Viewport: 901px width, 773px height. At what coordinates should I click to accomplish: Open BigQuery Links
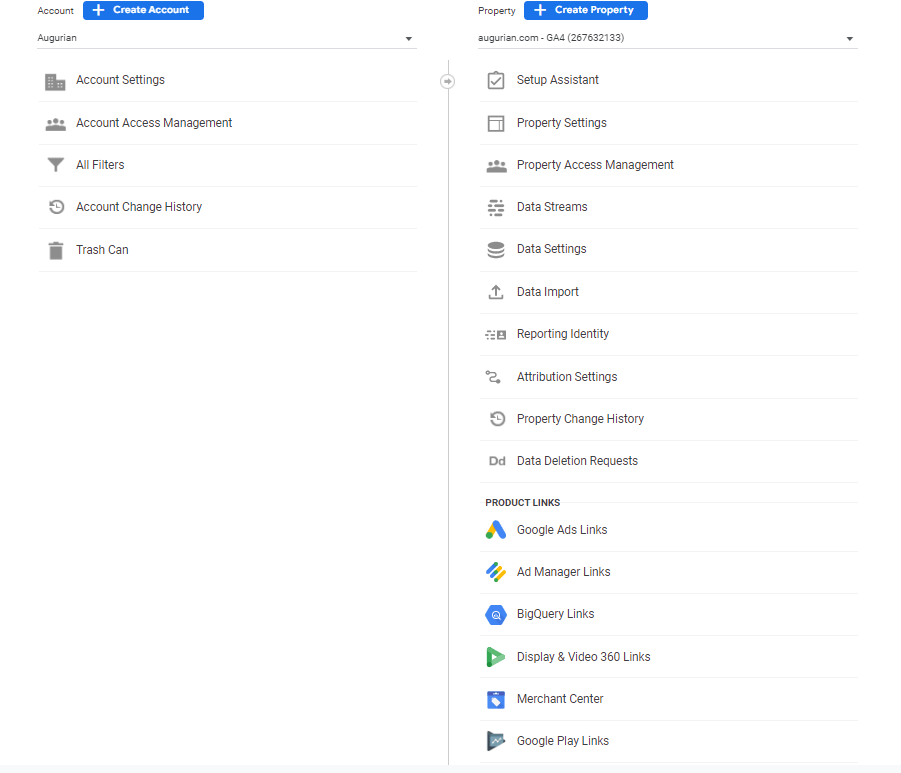669,614
